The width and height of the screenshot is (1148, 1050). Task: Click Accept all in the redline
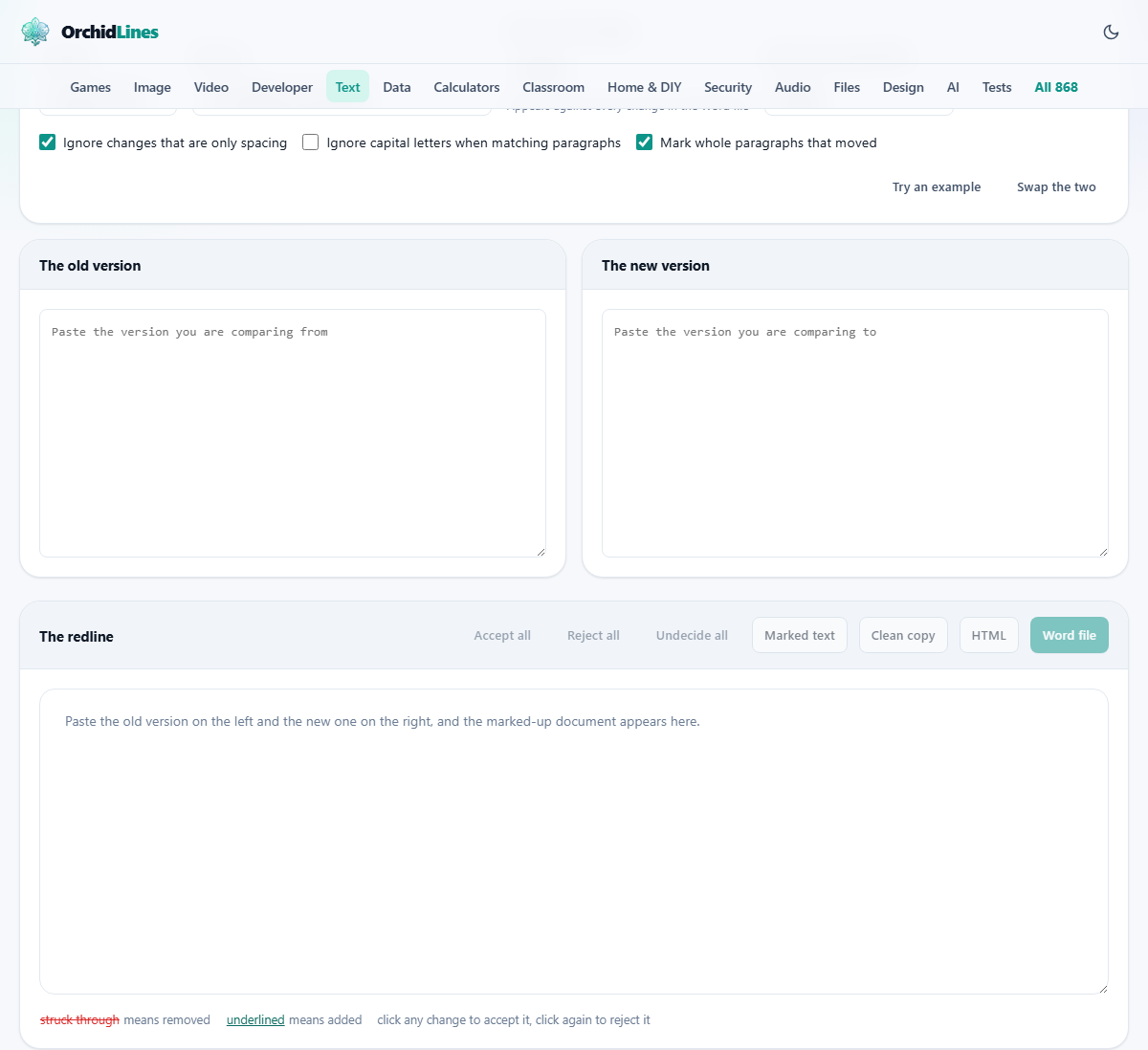[502, 635]
